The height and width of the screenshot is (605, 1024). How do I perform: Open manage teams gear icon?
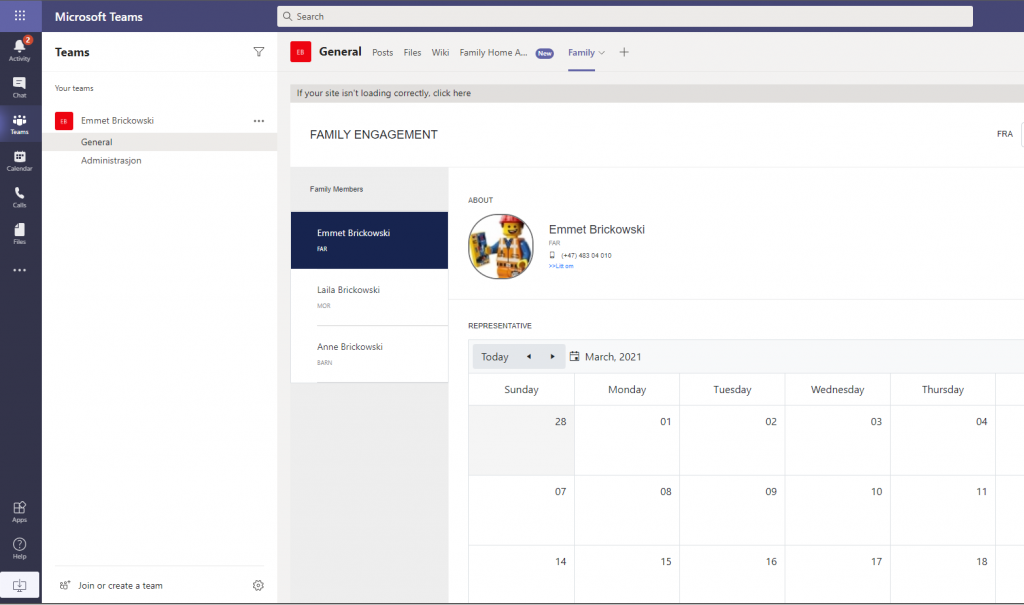point(258,585)
